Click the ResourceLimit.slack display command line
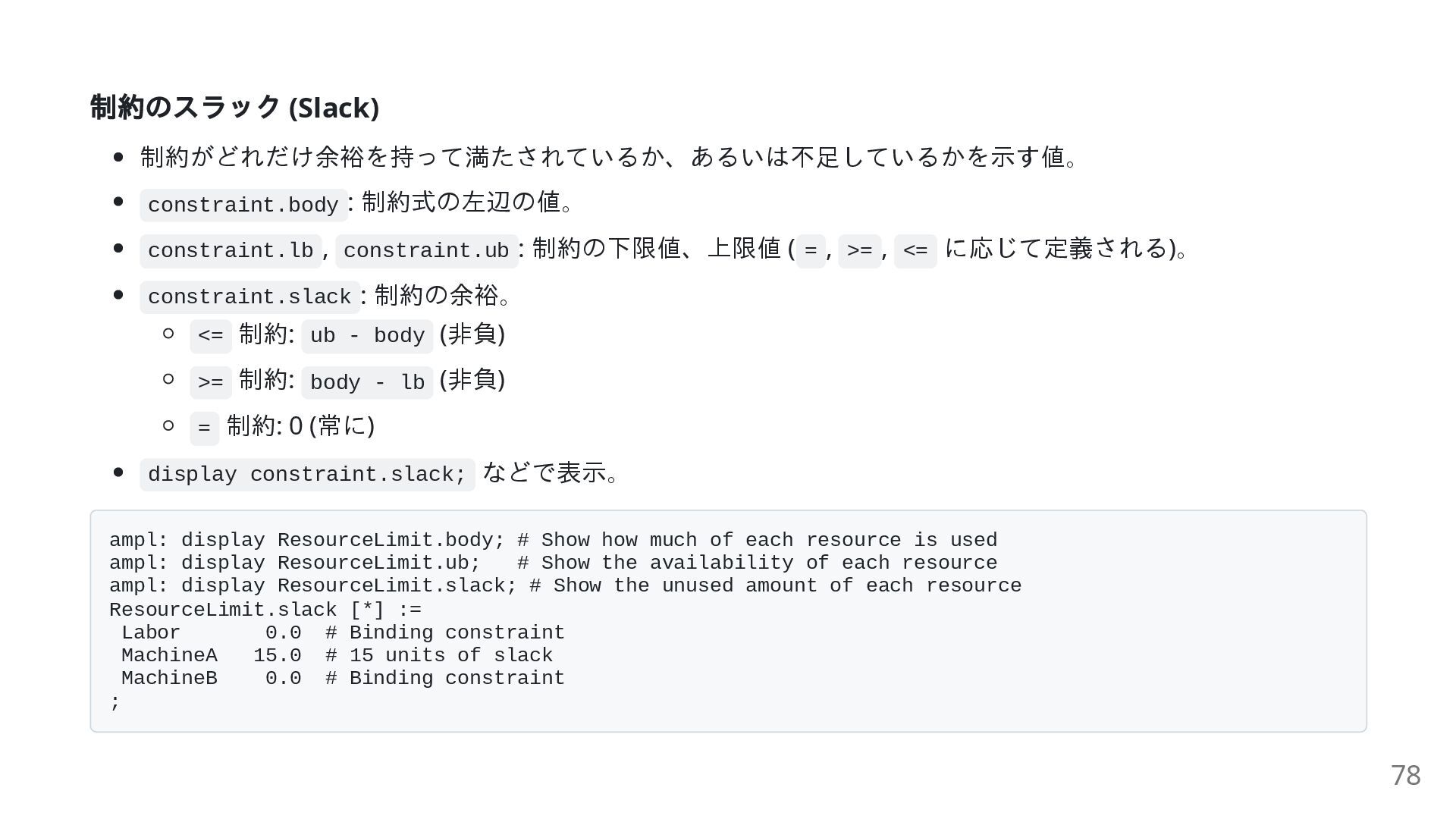This screenshot has width=1456, height=819. (565, 585)
